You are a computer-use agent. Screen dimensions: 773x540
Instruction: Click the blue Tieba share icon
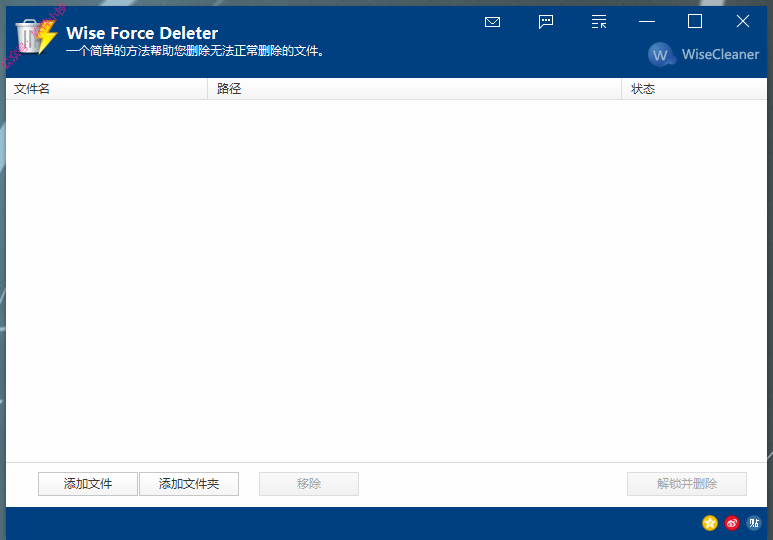pyautogui.click(x=753, y=523)
